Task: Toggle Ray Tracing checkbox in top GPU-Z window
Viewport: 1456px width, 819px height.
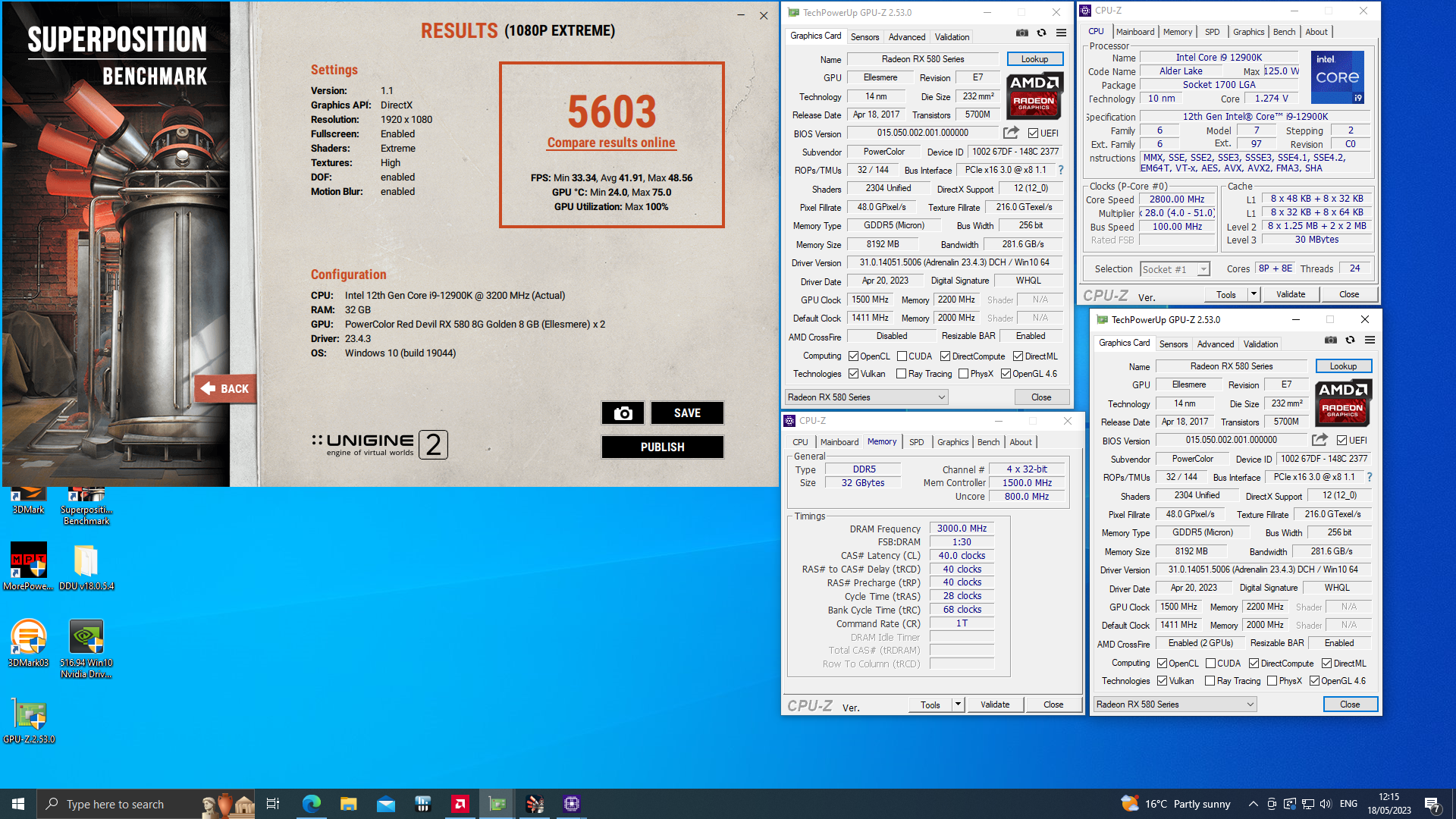Action: pyautogui.click(x=902, y=374)
